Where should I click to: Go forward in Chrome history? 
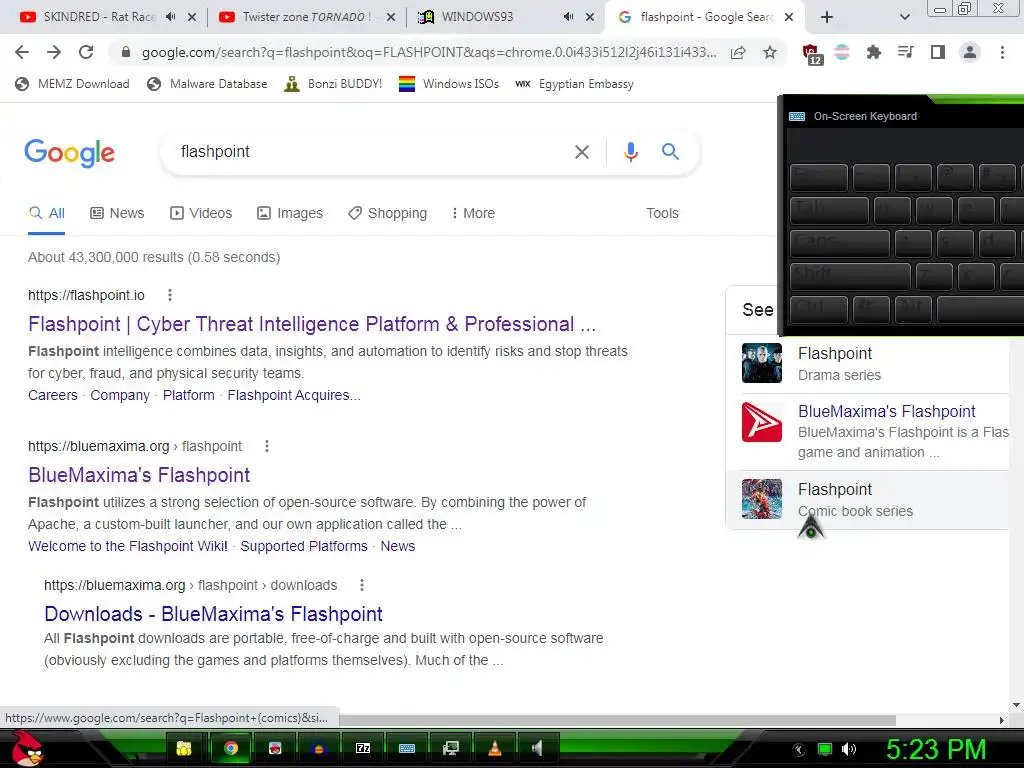click(x=54, y=52)
